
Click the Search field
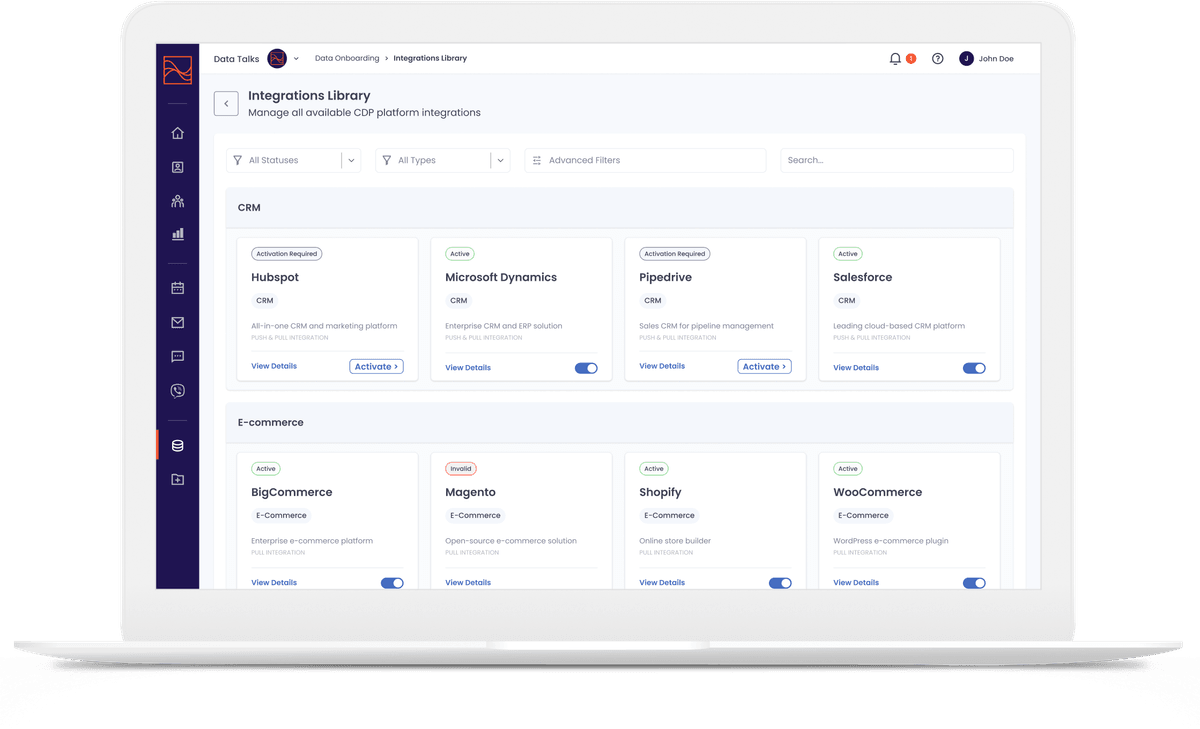[896, 160]
